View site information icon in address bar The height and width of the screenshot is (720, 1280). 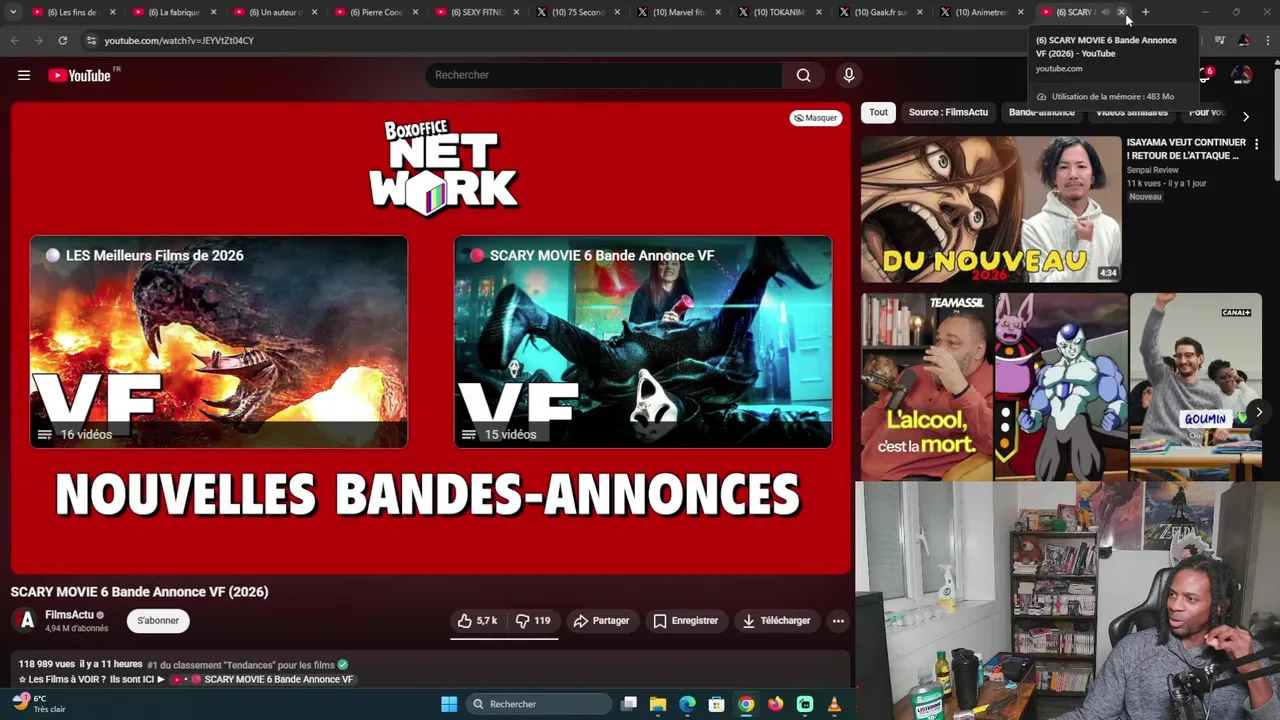(x=91, y=40)
